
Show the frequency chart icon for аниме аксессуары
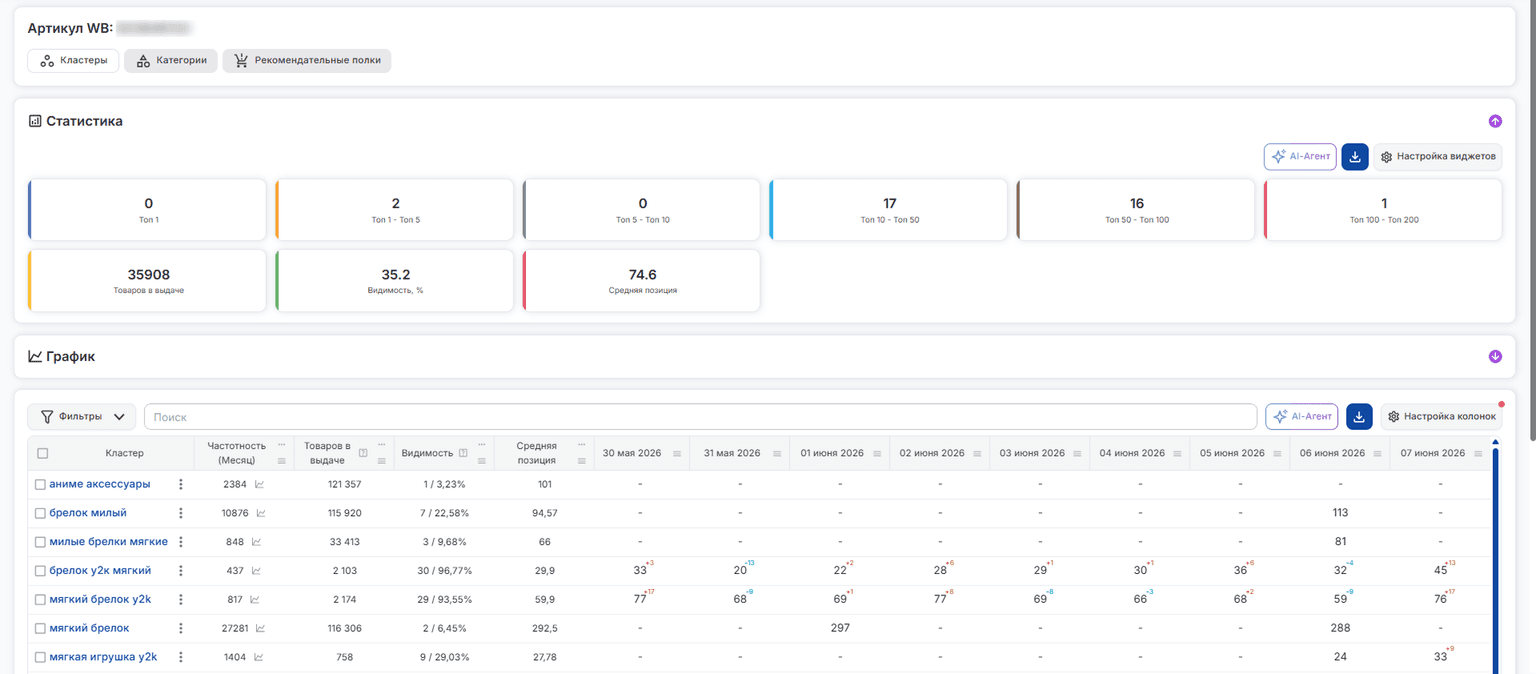coord(260,484)
